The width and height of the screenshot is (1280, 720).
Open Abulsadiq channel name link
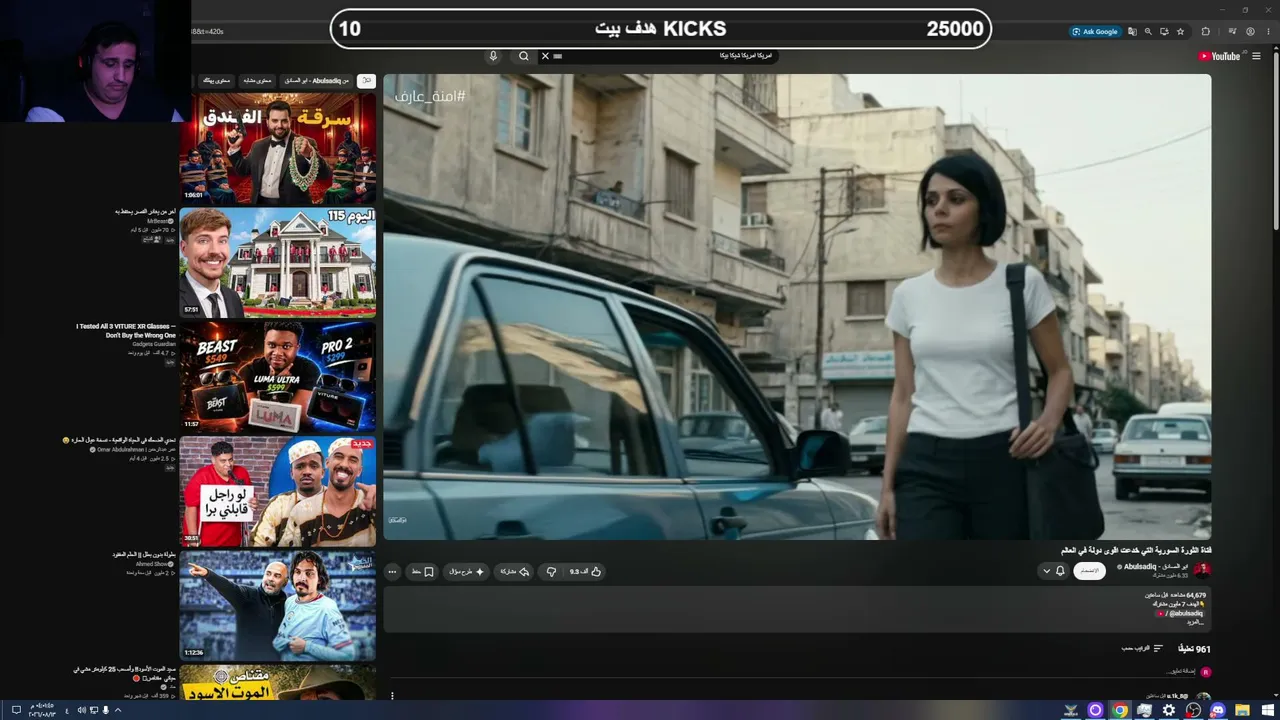[1155, 566]
